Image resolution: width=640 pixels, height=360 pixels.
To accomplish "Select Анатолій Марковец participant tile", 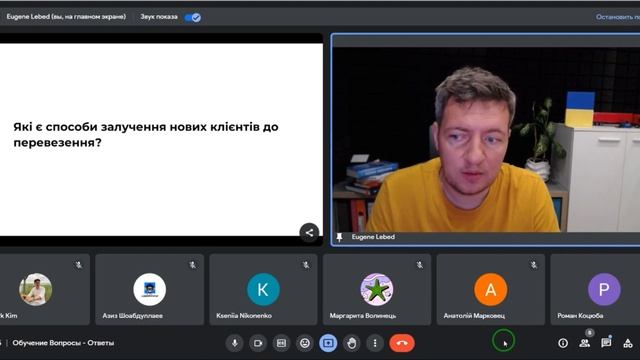I will (491, 289).
